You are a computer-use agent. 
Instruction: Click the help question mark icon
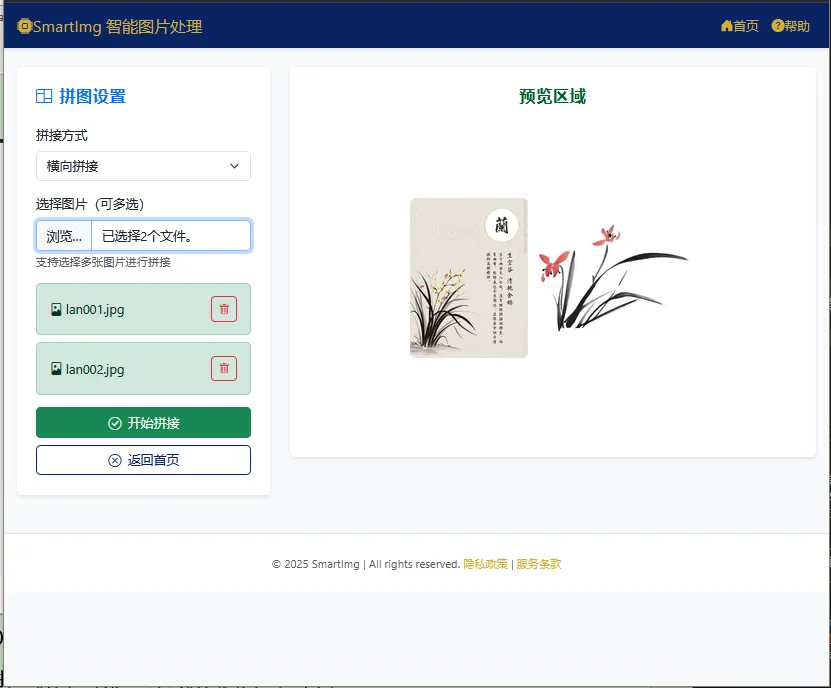[x=777, y=25]
